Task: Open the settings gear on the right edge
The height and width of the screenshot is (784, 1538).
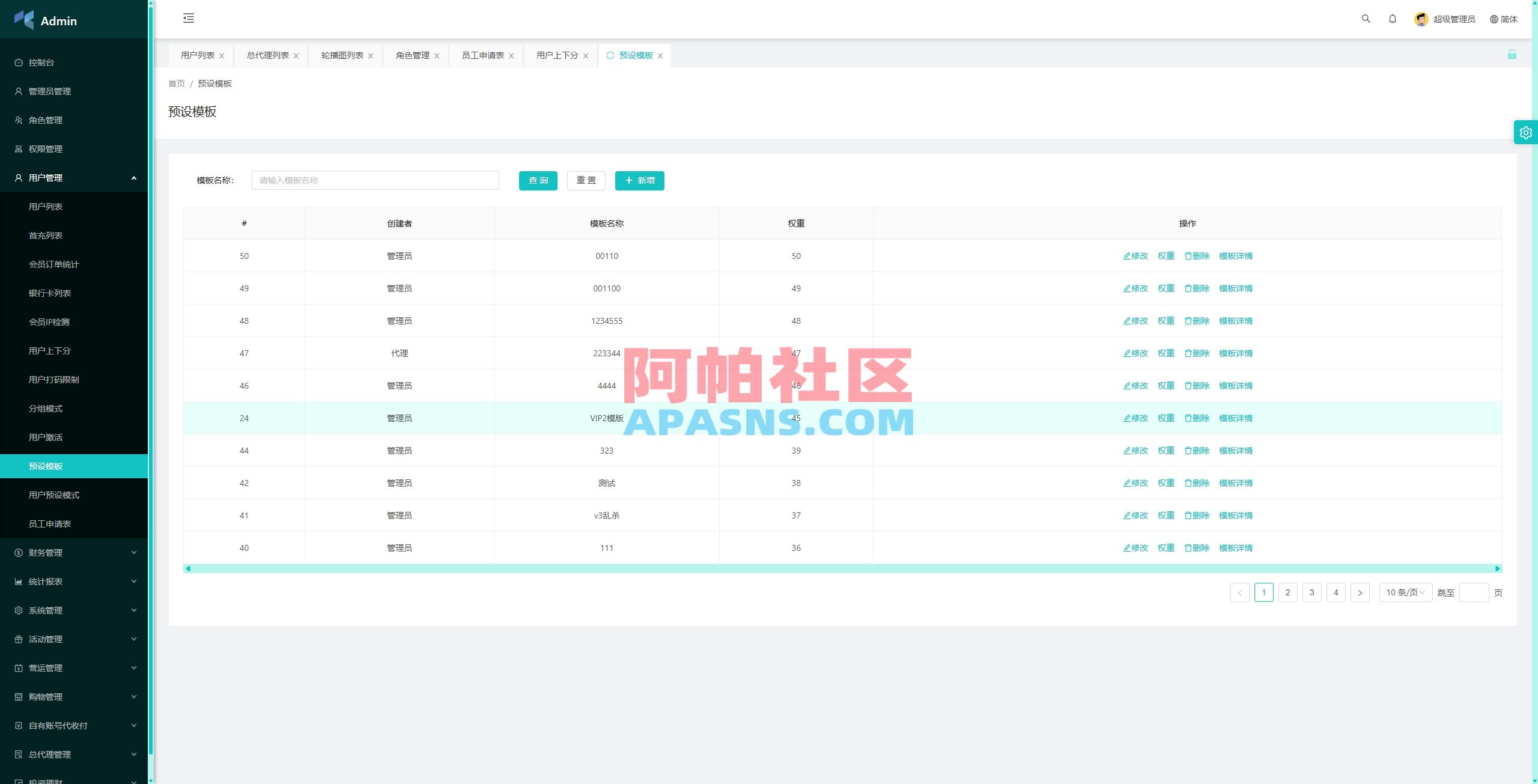Action: pyautogui.click(x=1525, y=132)
